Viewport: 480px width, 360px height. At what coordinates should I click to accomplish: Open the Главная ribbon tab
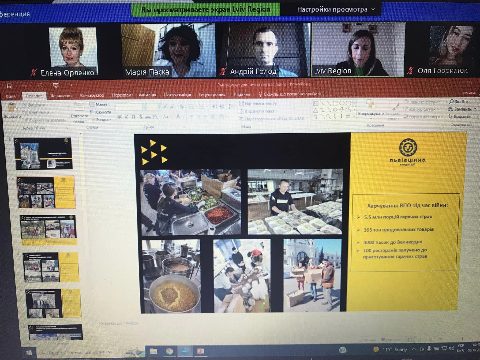tap(34, 96)
